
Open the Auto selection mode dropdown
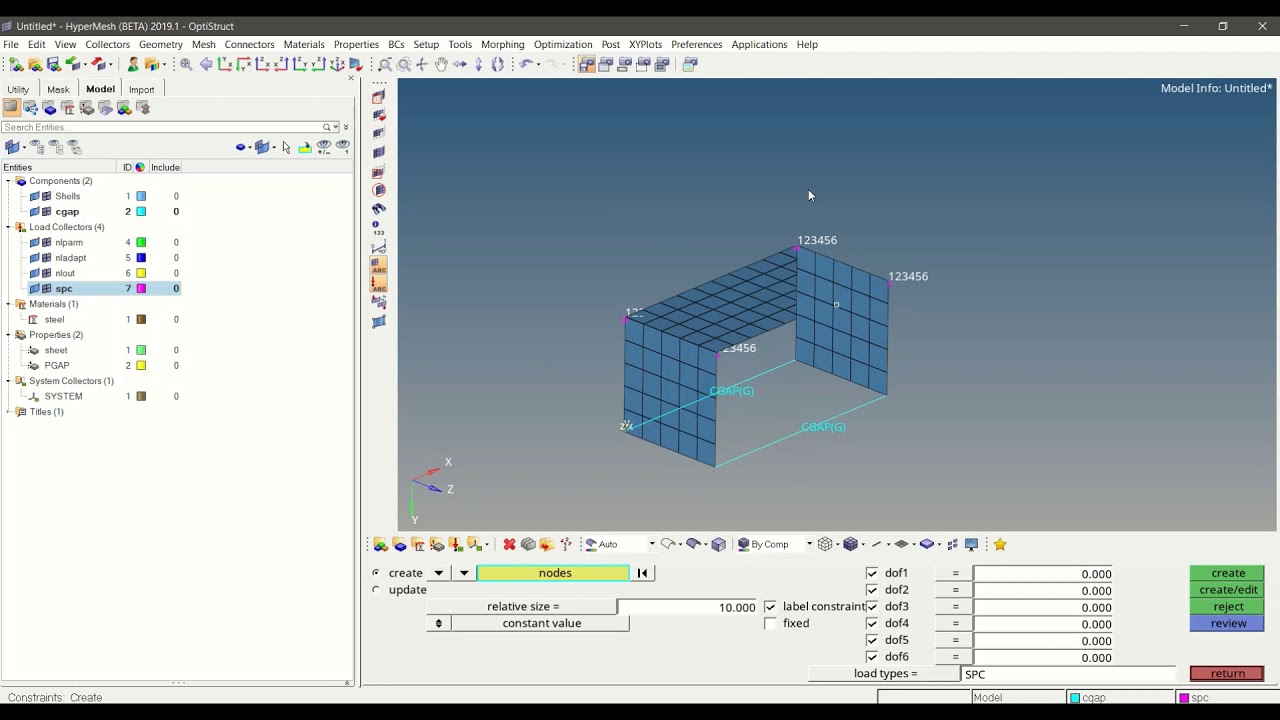(x=652, y=544)
